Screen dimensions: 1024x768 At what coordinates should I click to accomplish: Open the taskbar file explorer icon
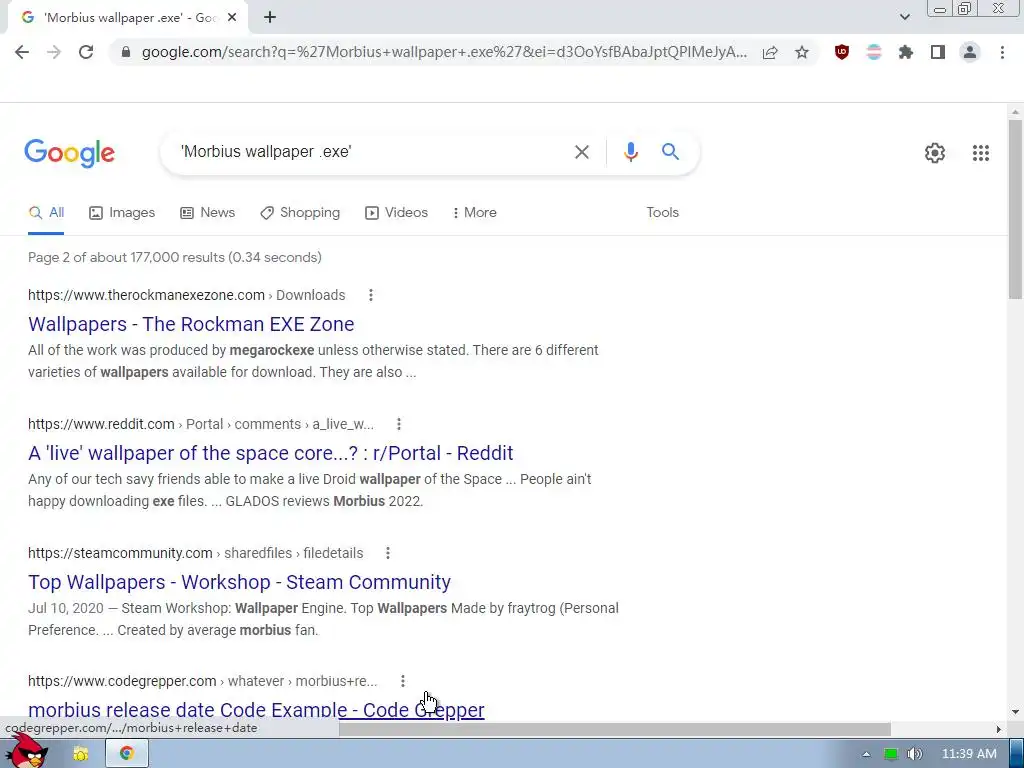click(x=81, y=754)
